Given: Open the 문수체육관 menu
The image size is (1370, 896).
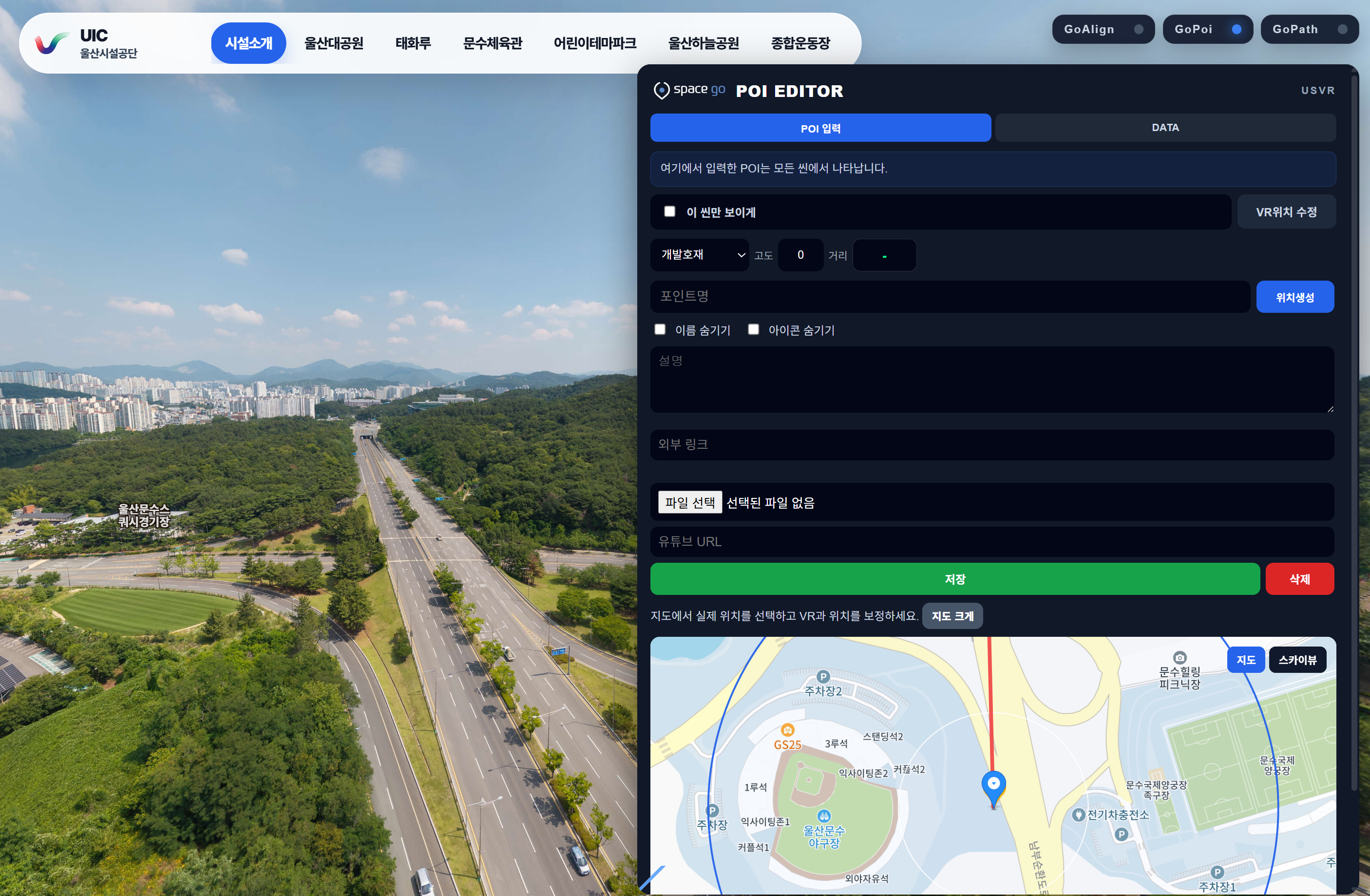Looking at the screenshot, I should point(493,43).
